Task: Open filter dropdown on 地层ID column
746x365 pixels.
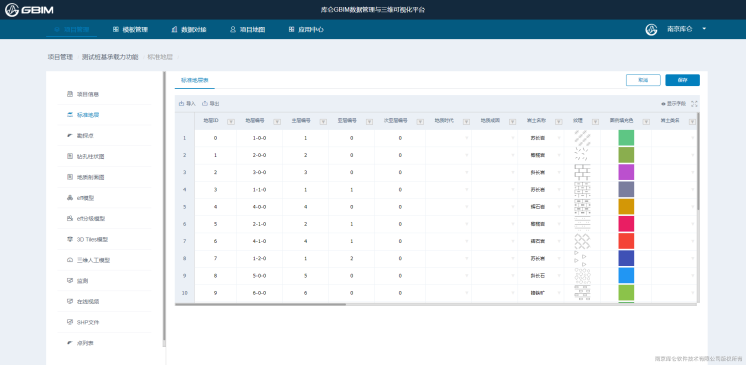Action: pos(231,122)
